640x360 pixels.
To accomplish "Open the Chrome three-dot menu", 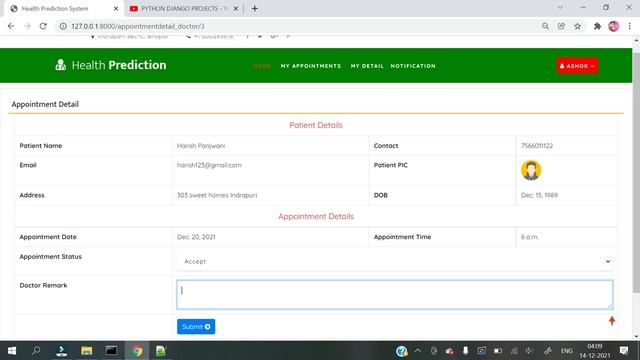I will 630,26.
